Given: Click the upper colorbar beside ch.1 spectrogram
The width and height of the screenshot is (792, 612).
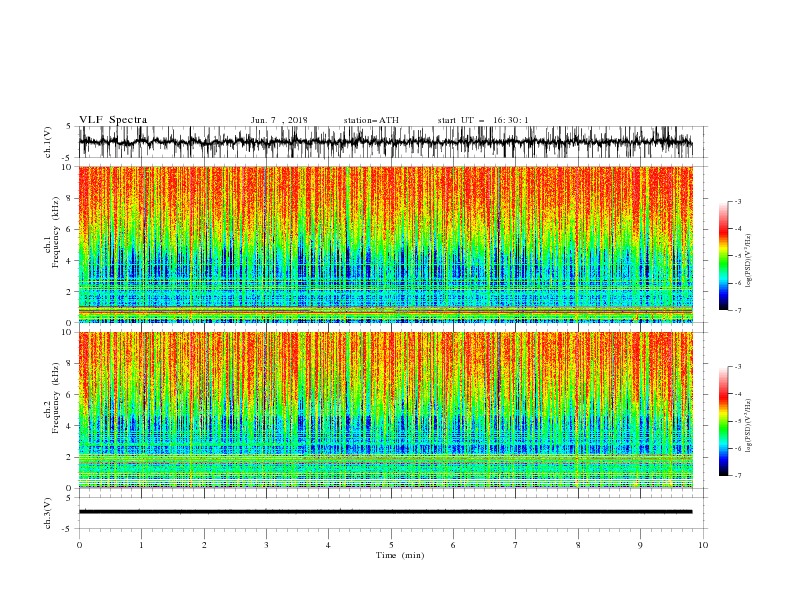Looking at the screenshot, I should (723, 255).
